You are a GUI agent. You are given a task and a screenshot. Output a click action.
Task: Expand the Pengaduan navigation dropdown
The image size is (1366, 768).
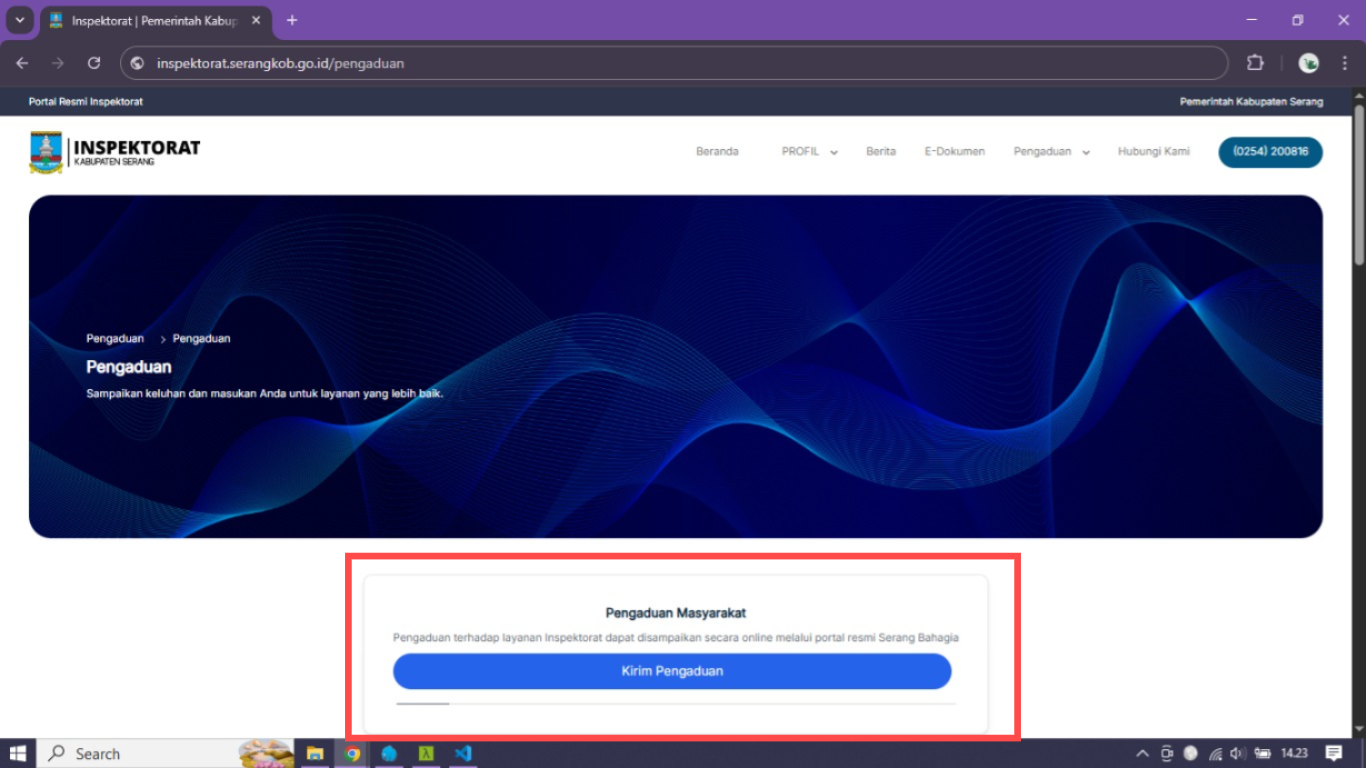pos(1051,152)
